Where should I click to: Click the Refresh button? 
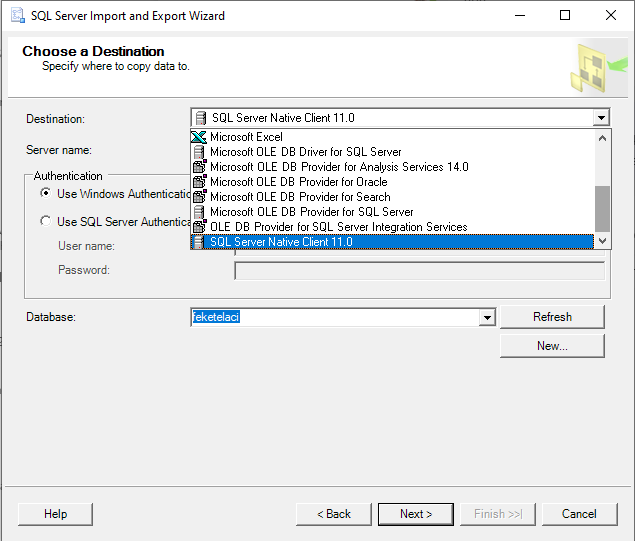pos(552,317)
